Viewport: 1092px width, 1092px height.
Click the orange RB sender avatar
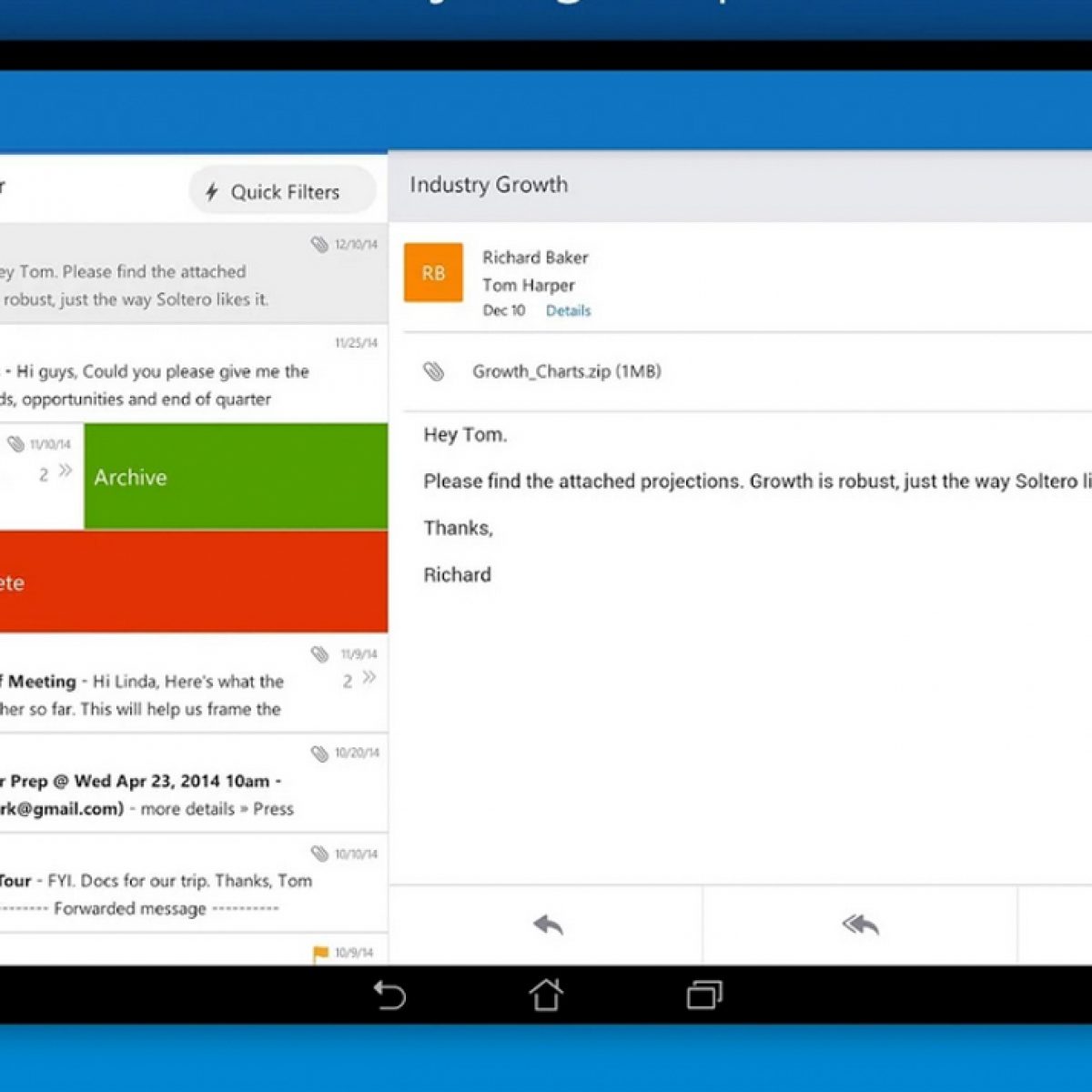click(433, 272)
